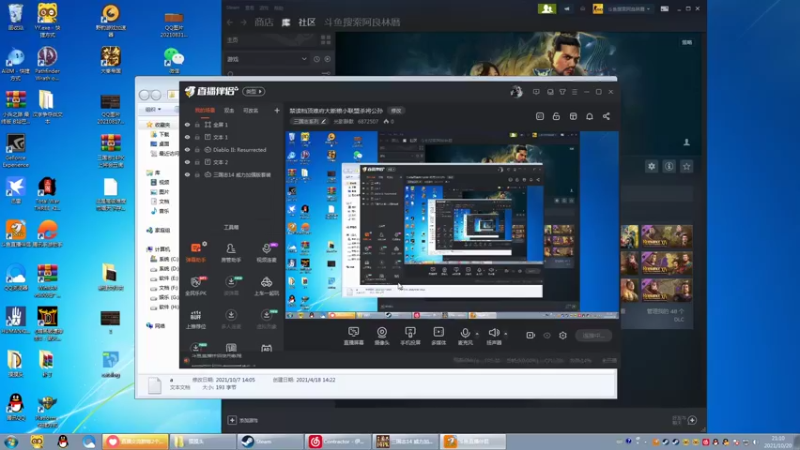Open notifications bell in stream header
Viewport: 800px width, 450px height.
589,116
